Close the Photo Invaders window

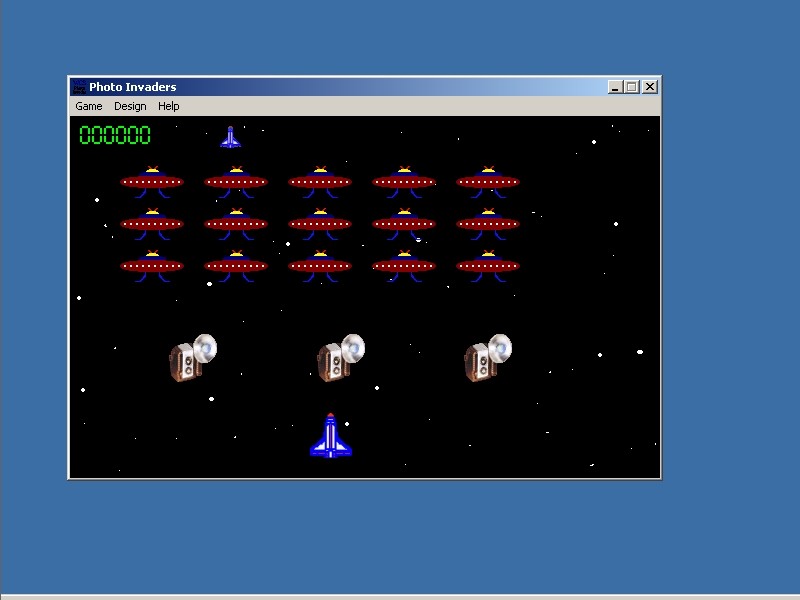point(650,87)
